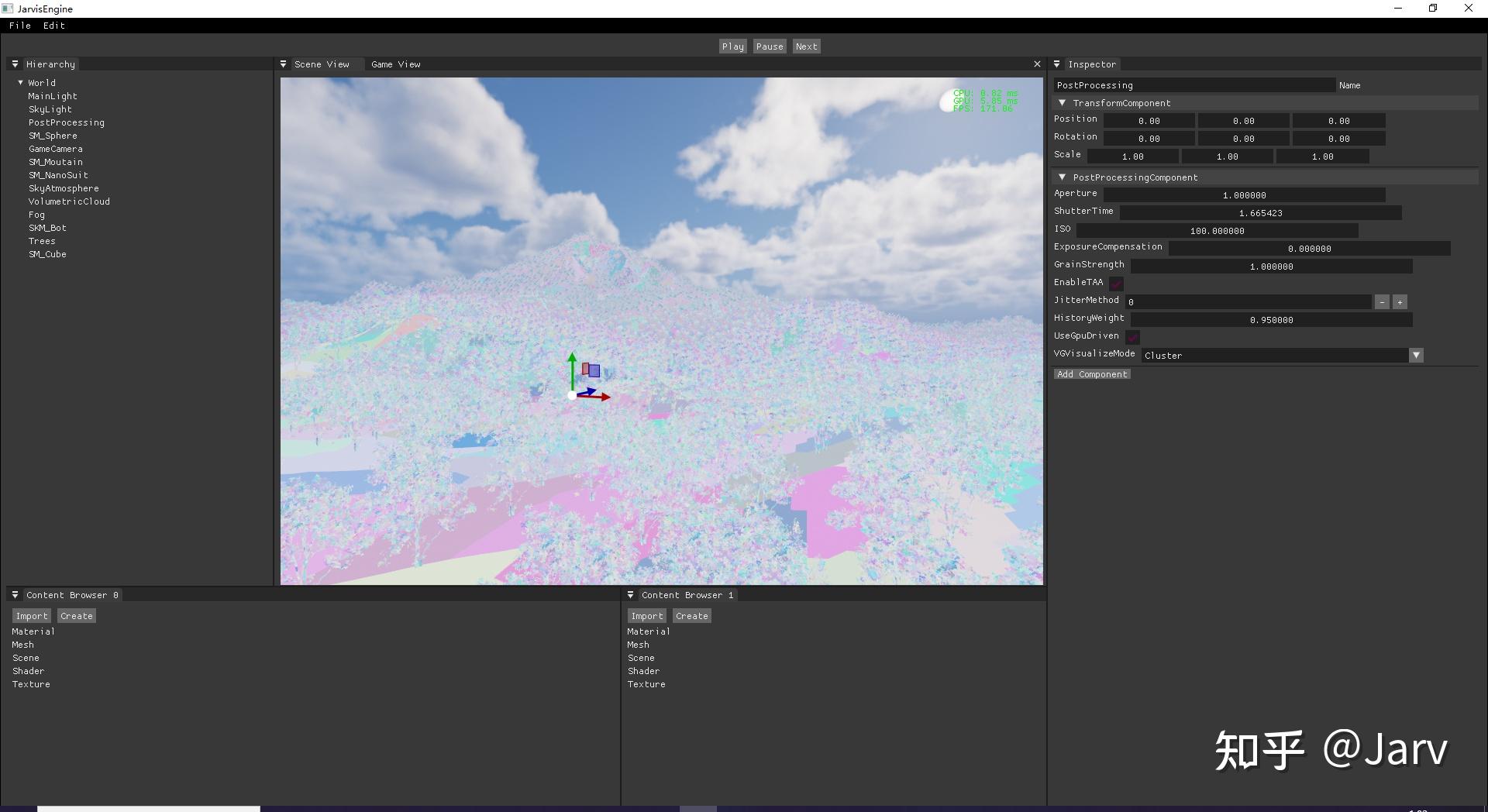Increase JitterMethod with the plus stepper
1488x812 pixels.
tap(1400, 301)
